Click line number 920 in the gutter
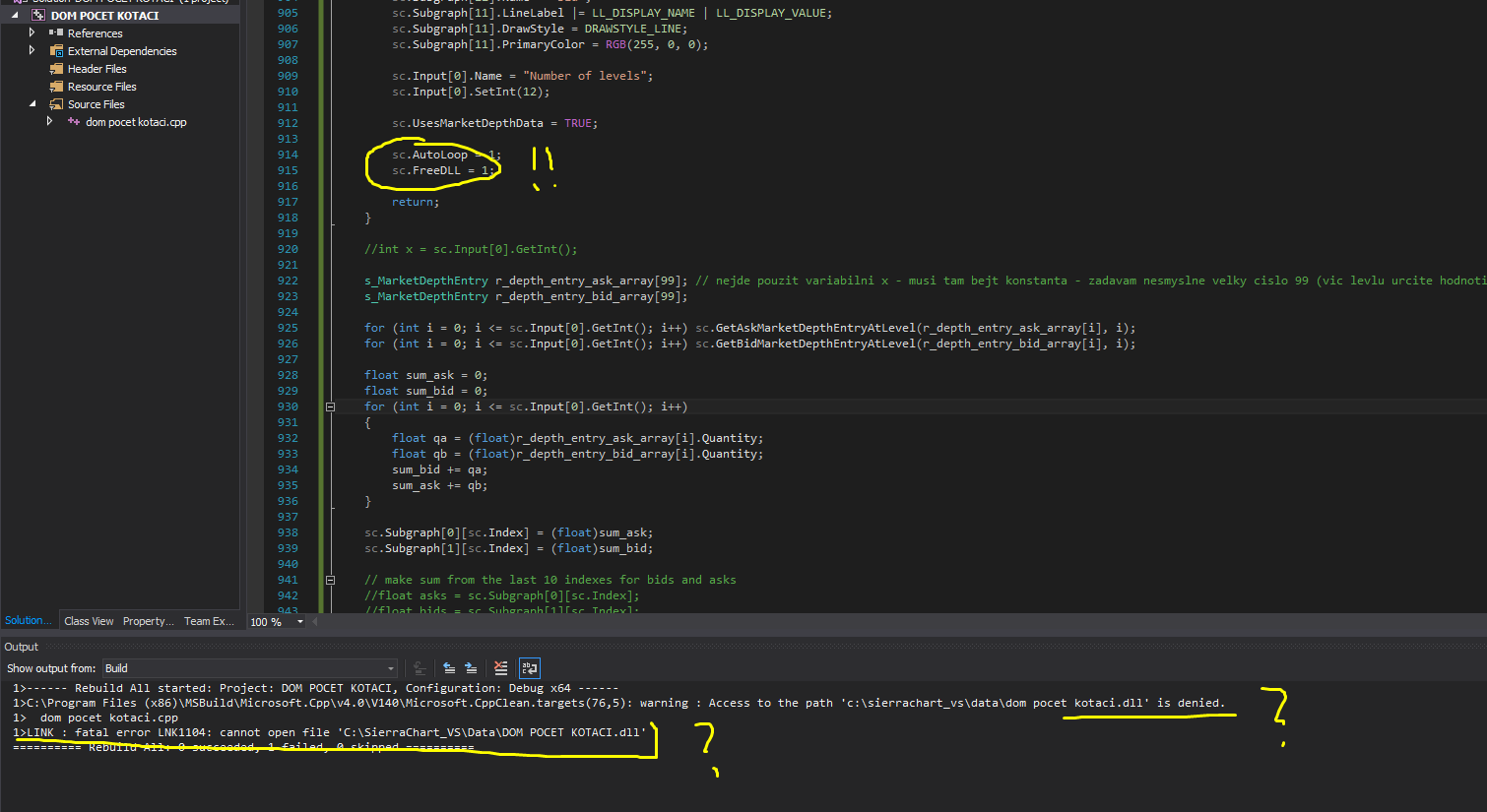This screenshot has height=812, width=1487. [x=288, y=249]
